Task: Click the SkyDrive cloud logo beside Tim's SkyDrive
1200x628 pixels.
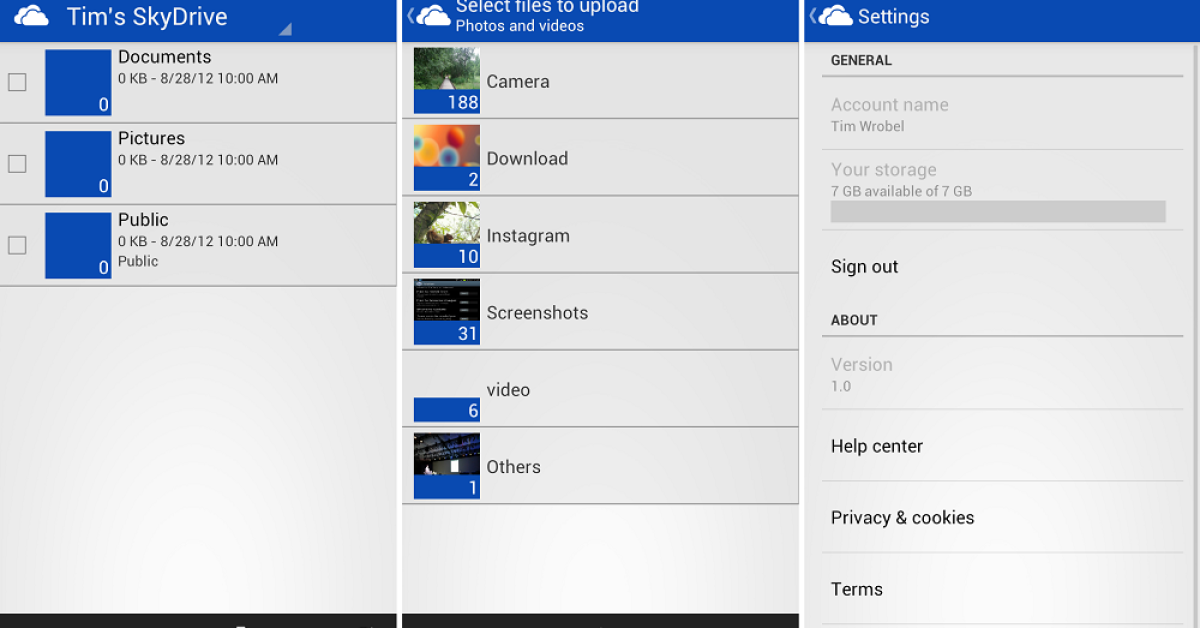Action: point(31,17)
